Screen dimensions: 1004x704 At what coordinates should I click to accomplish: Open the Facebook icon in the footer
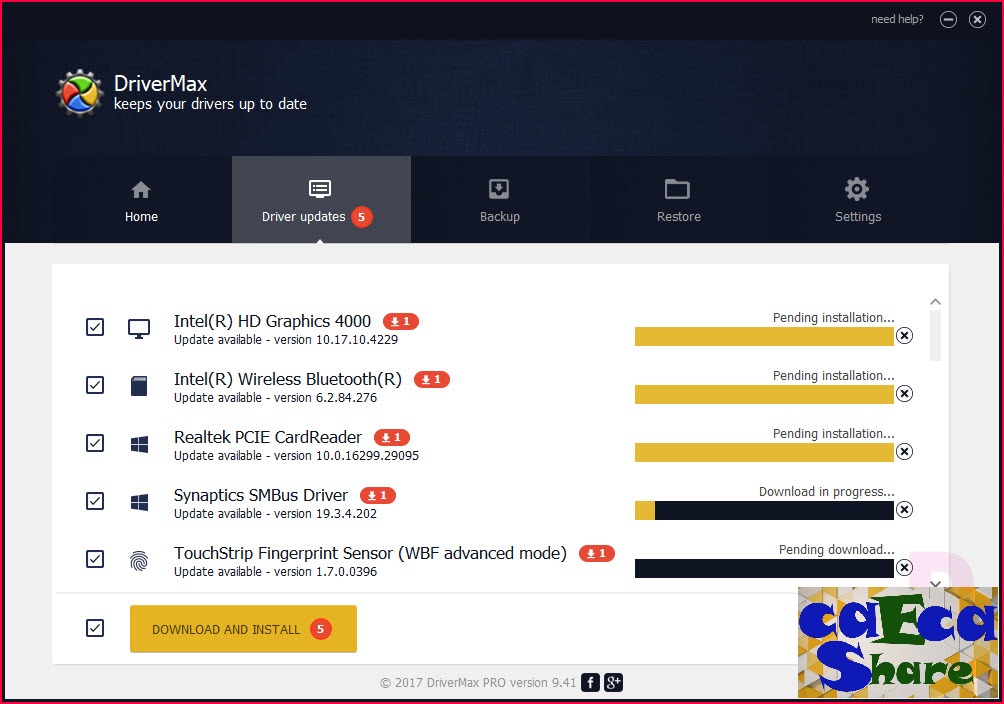(590, 683)
